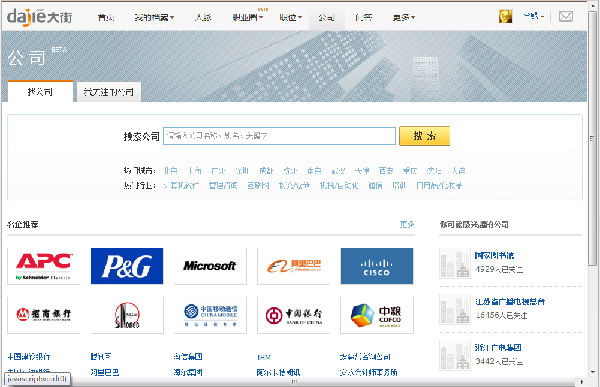Open the 江苏省广播电视总台 company link
Image resolution: width=600 pixels, height=387 pixels.
(510, 302)
